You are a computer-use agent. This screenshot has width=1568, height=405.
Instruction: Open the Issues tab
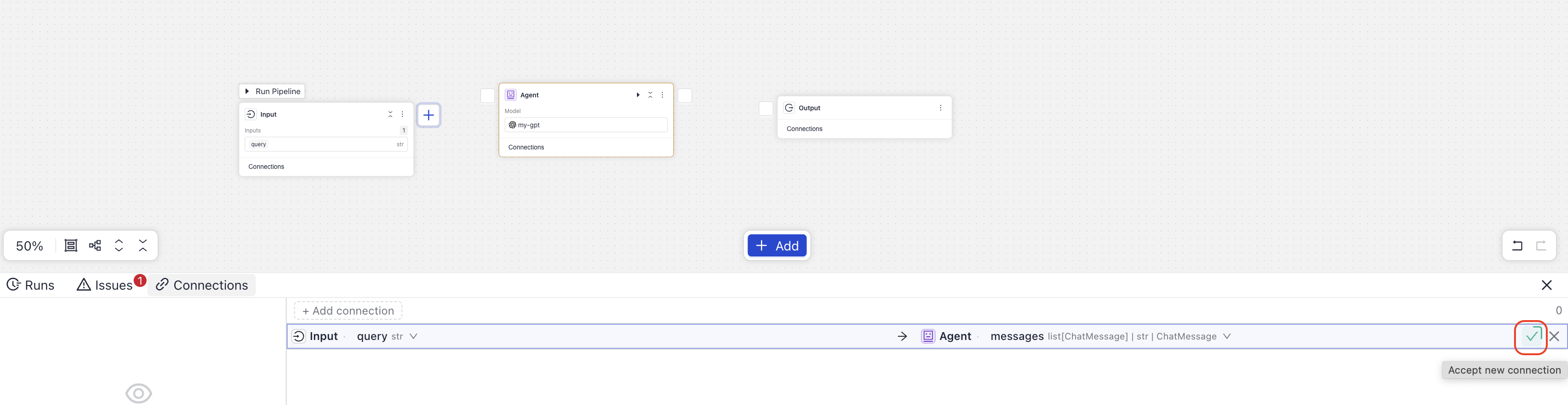[x=105, y=285]
